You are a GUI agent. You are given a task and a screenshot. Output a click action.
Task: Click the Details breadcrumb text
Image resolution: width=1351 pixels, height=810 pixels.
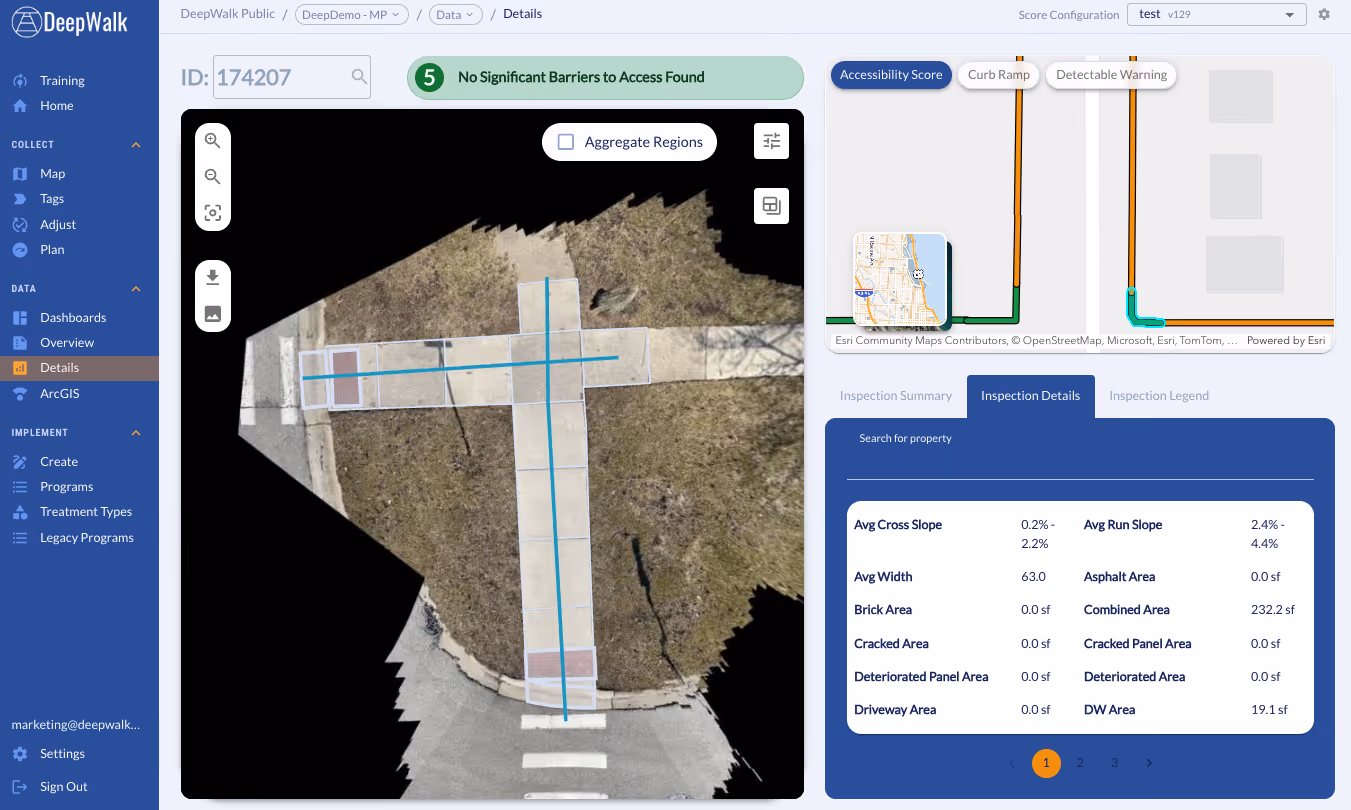pos(522,14)
